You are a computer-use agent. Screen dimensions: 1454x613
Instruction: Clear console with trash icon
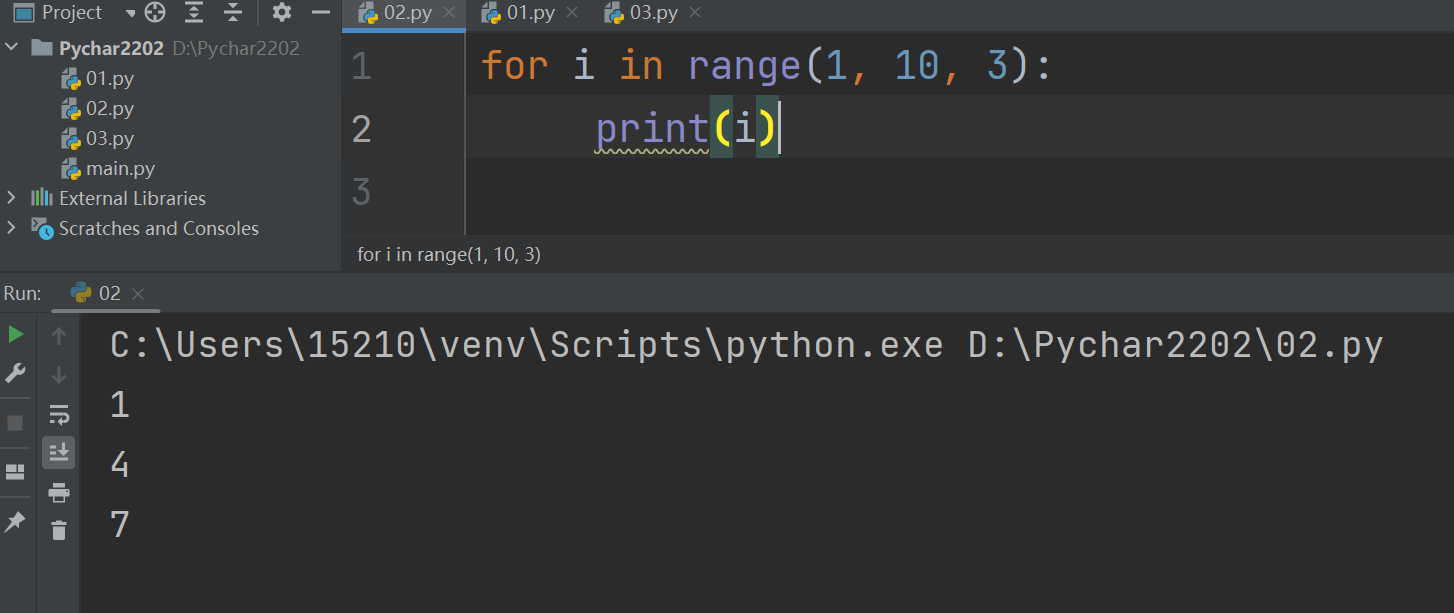[x=59, y=531]
